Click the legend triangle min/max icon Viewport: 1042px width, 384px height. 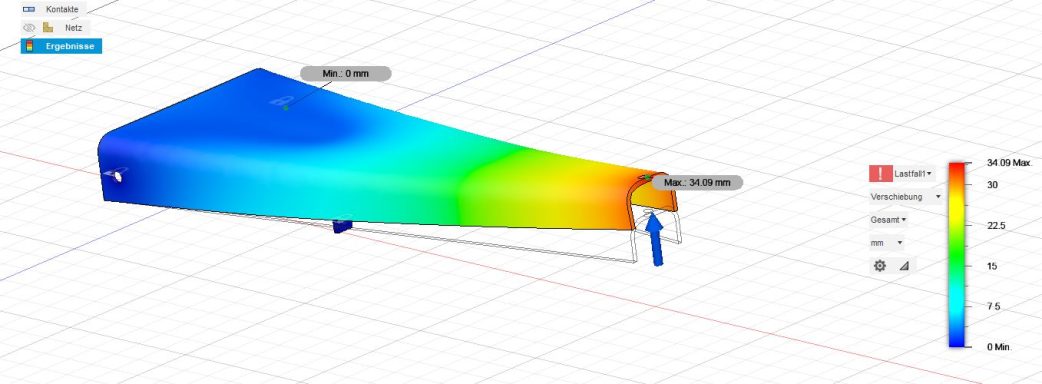904,266
